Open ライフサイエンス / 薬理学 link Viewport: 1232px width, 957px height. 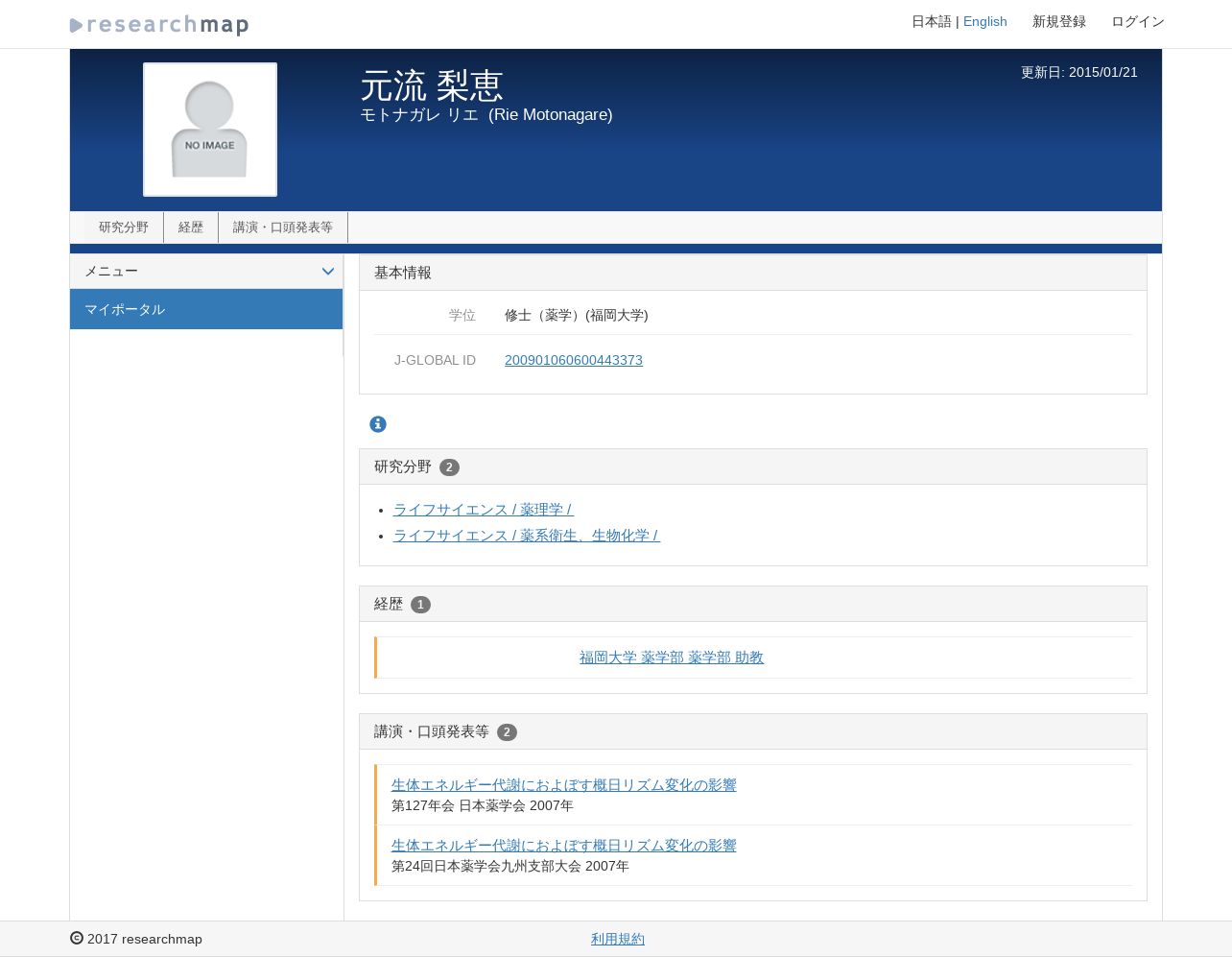484,510
